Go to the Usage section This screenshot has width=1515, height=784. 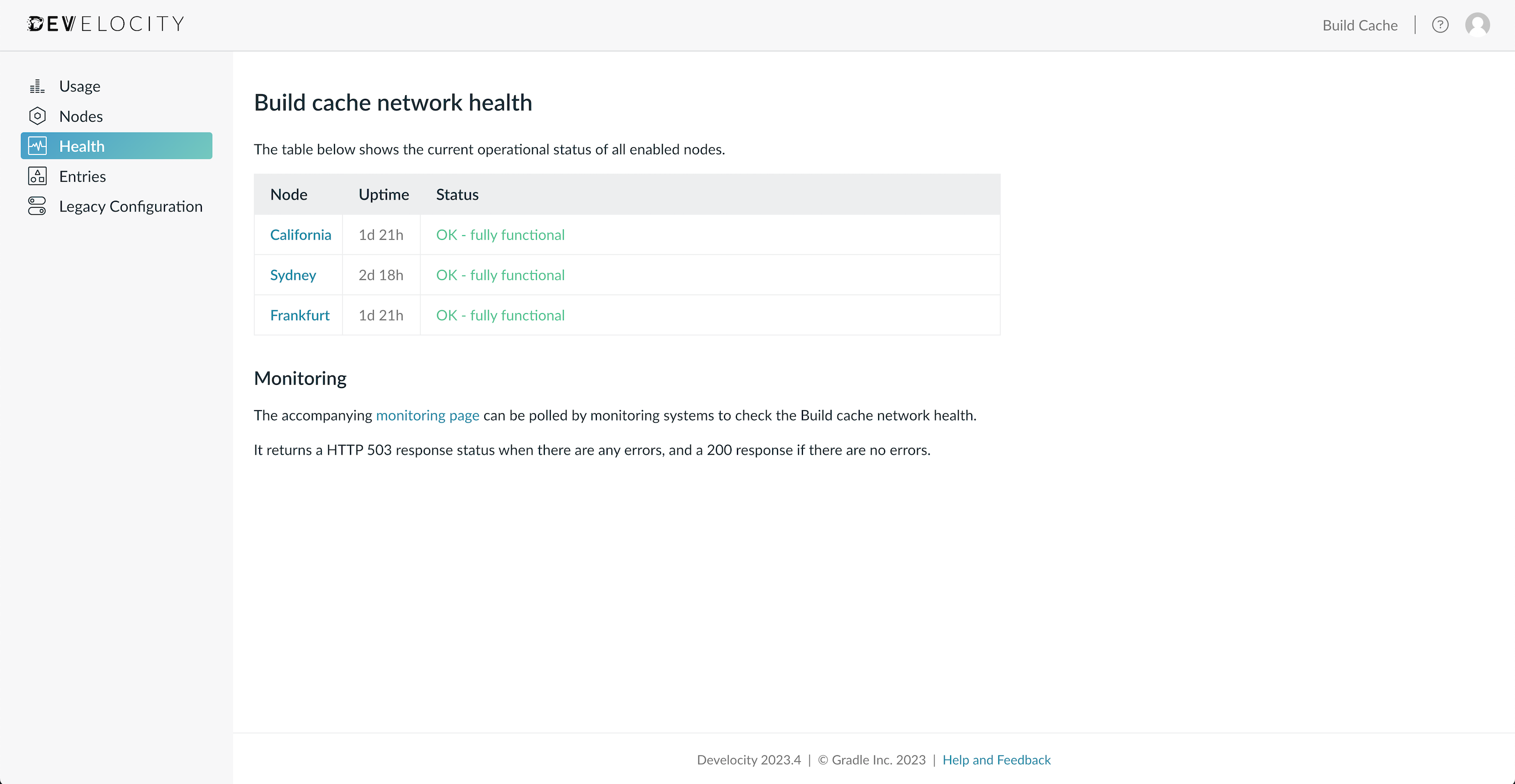[80, 87]
